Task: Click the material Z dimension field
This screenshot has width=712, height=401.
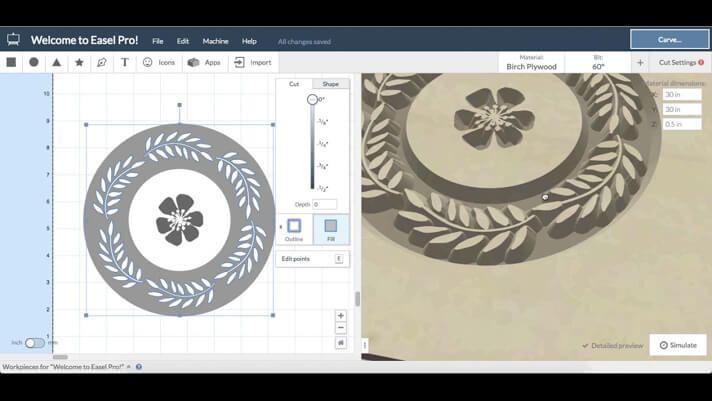Action: [682, 124]
